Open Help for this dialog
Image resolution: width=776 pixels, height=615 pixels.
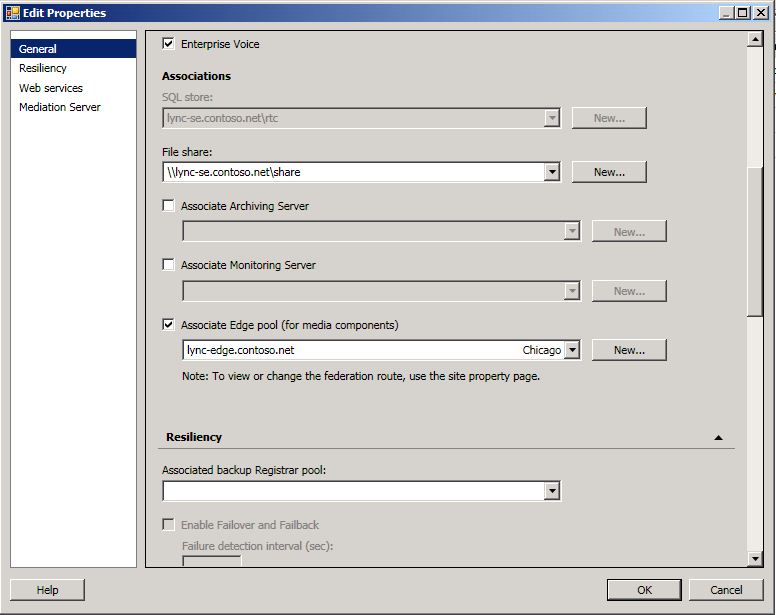pos(47,590)
